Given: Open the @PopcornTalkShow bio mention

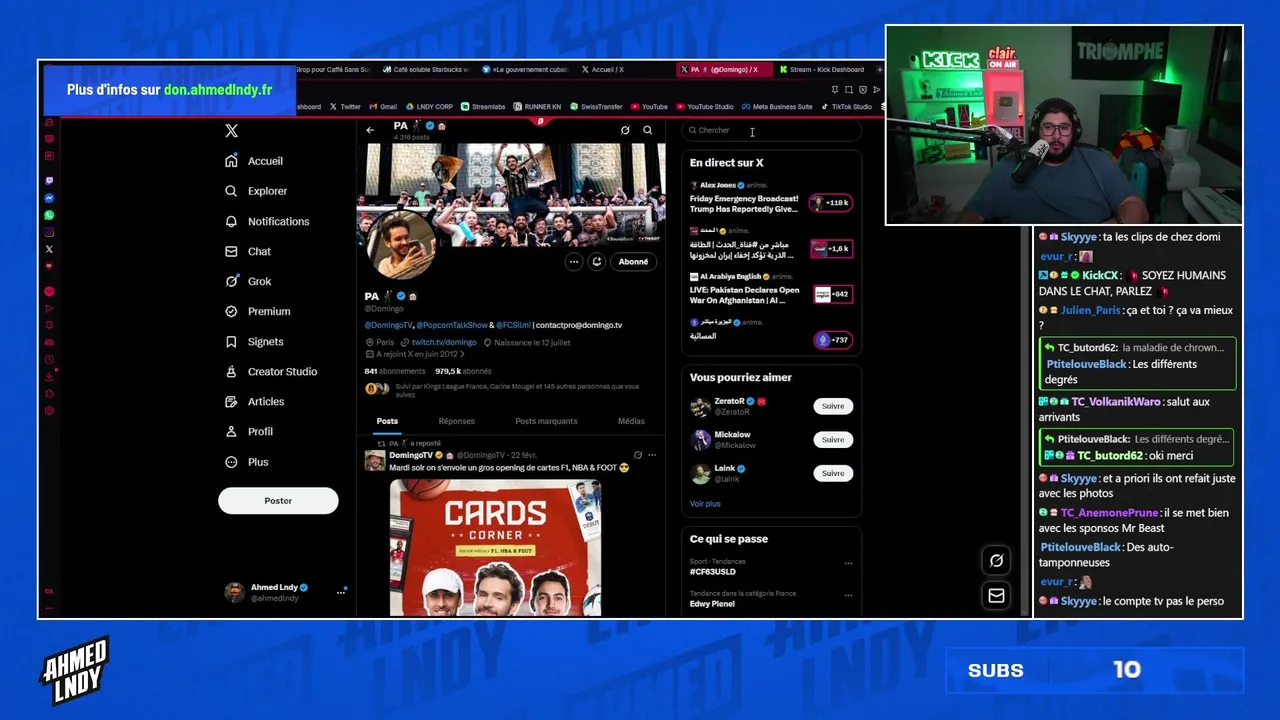Looking at the screenshot, I should point(451,325).
